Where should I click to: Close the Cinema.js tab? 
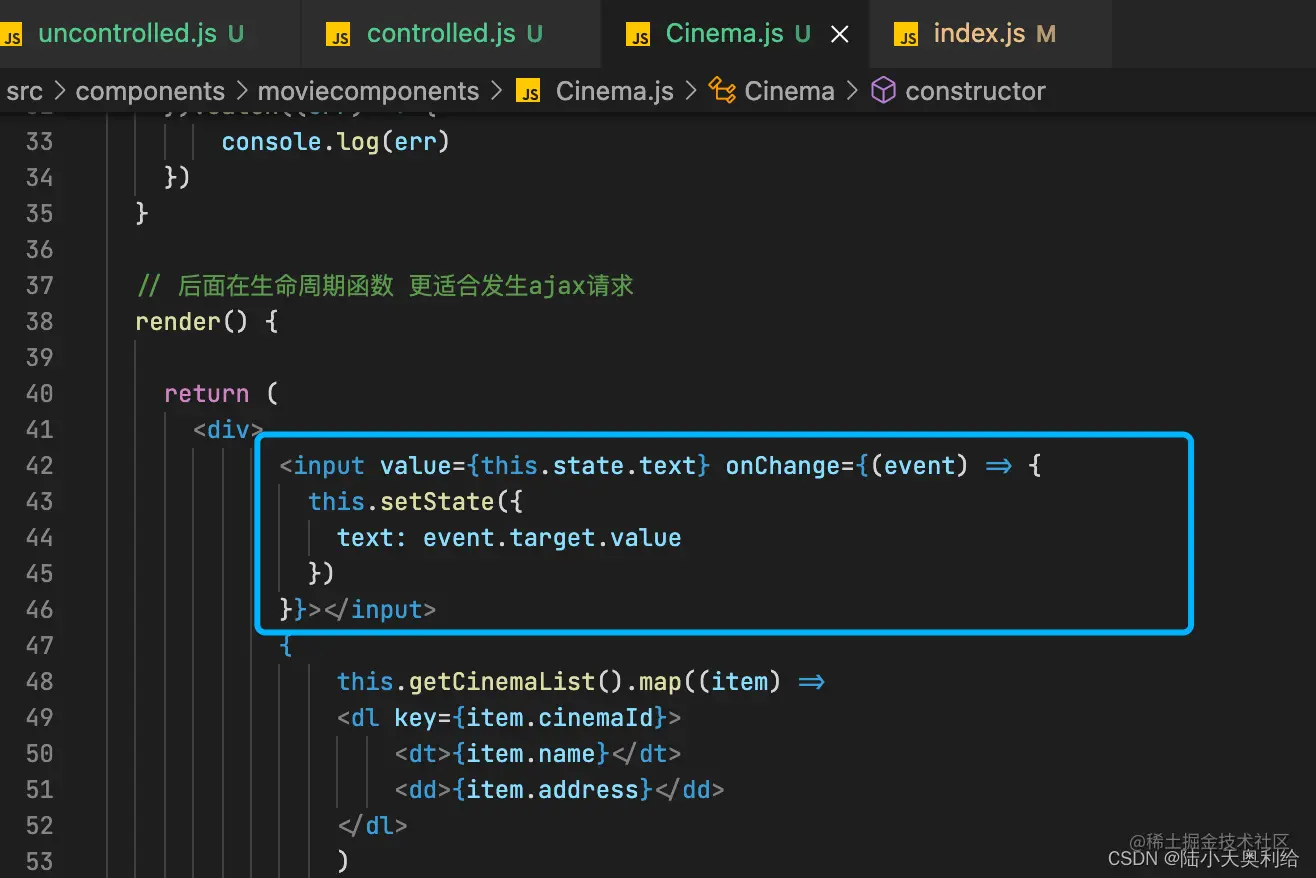pyautogui.click(x=840, y=35)
